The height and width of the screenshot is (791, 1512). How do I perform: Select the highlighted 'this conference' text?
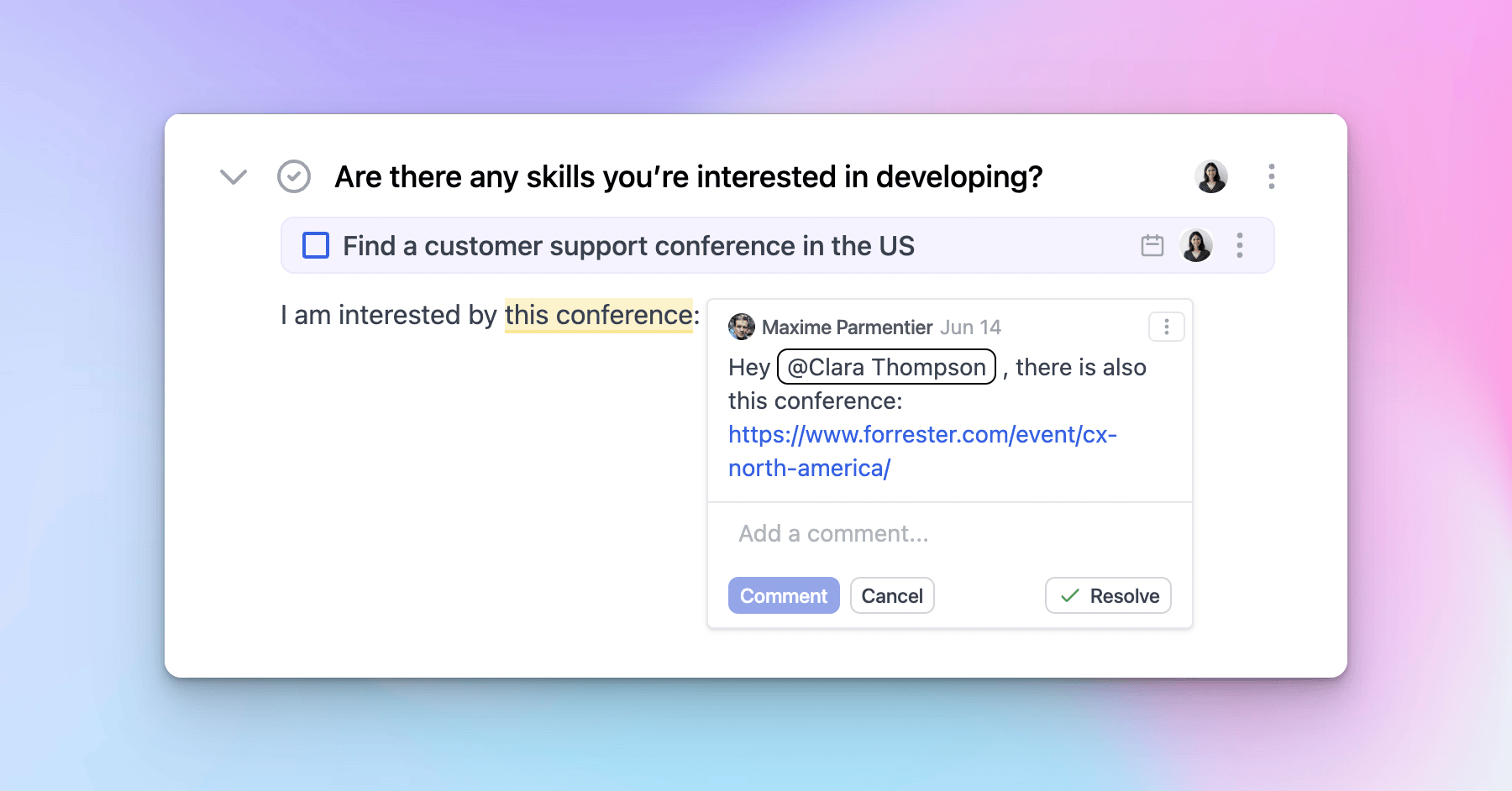(x=597, y=315)
